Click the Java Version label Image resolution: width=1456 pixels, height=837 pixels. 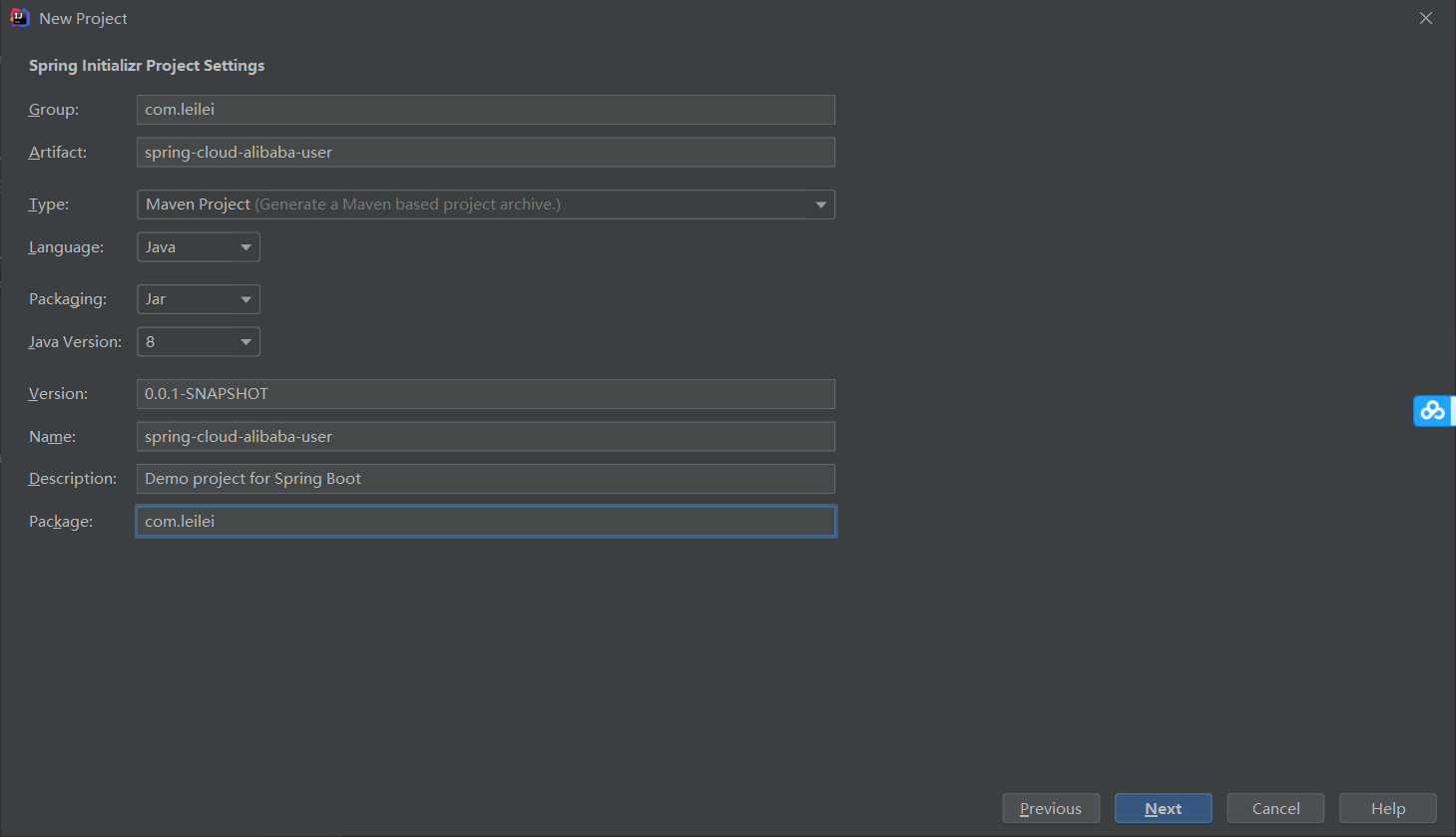click(x=75, y=342)
